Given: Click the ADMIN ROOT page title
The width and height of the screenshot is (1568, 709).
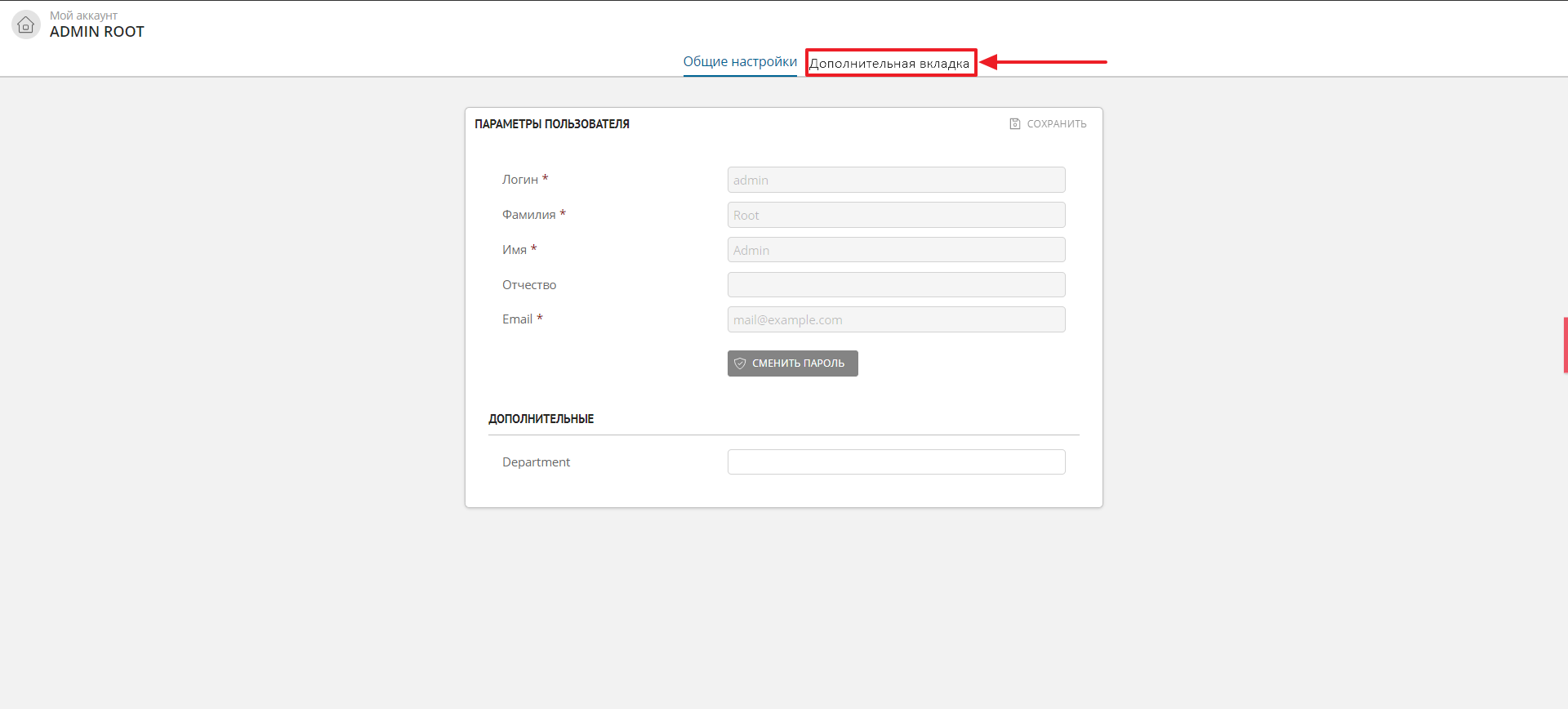Looking at the screenshot, I should coord(96,32).
